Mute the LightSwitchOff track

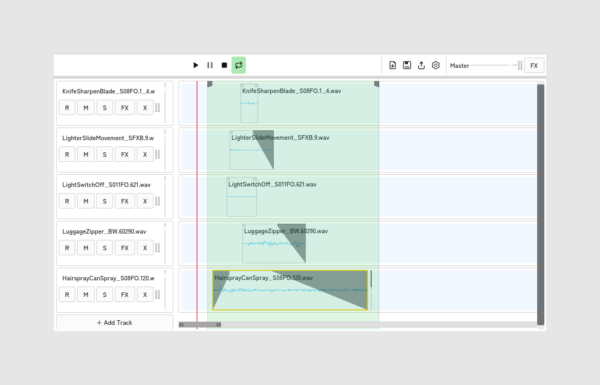click(x=86, y=201)
